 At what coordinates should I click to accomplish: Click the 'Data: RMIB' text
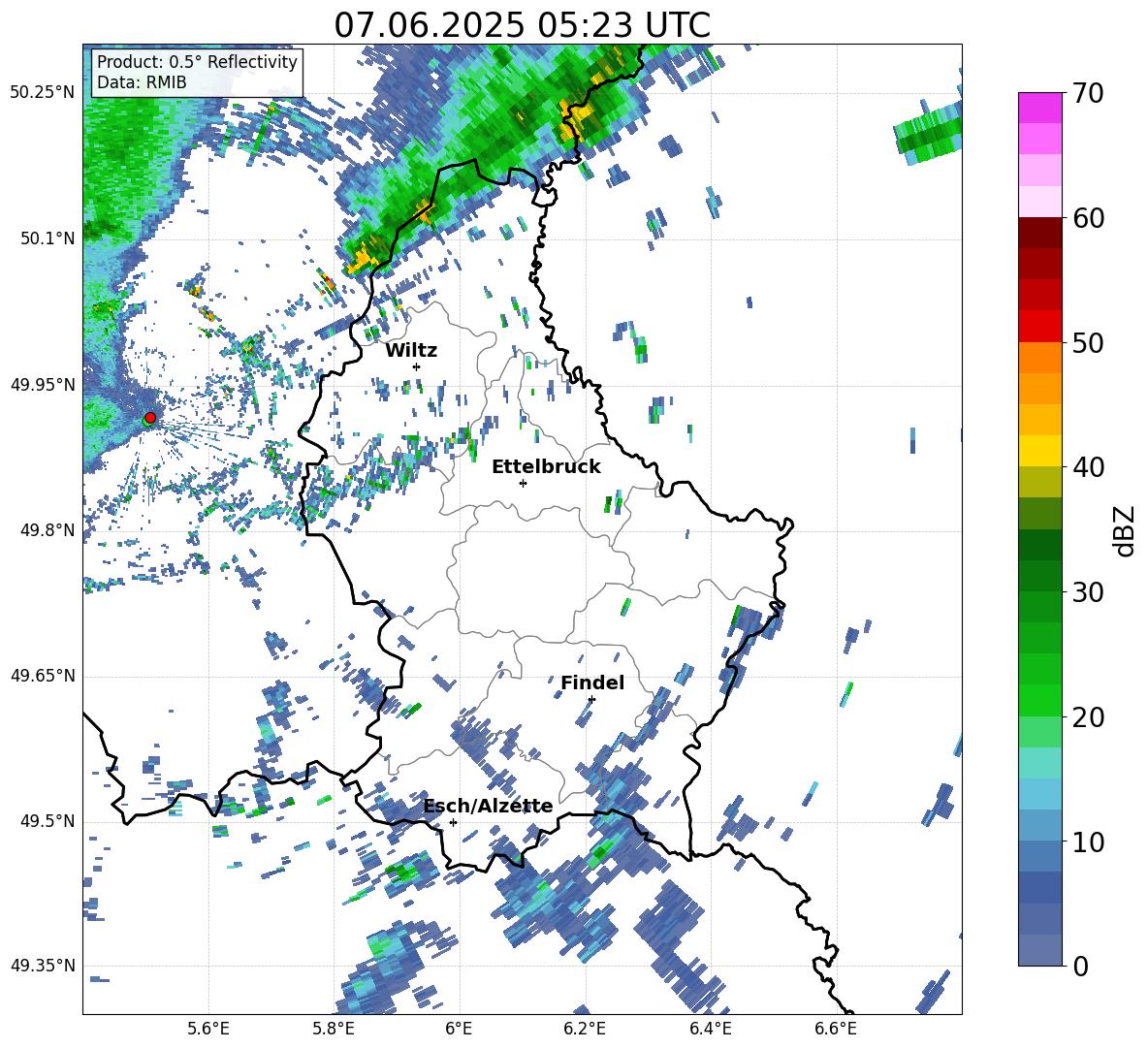[x=142, y=82]
